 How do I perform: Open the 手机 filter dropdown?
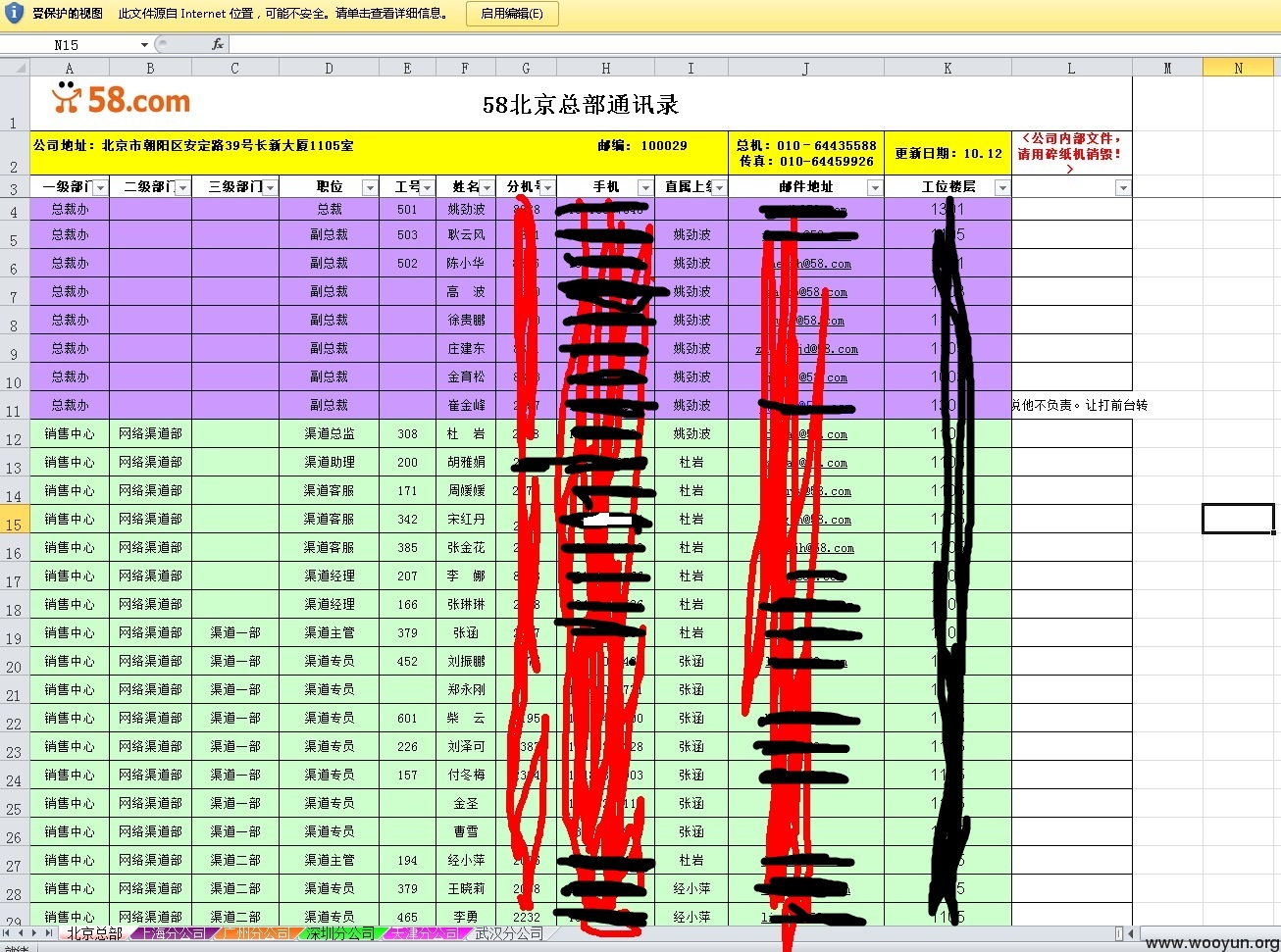645,187
